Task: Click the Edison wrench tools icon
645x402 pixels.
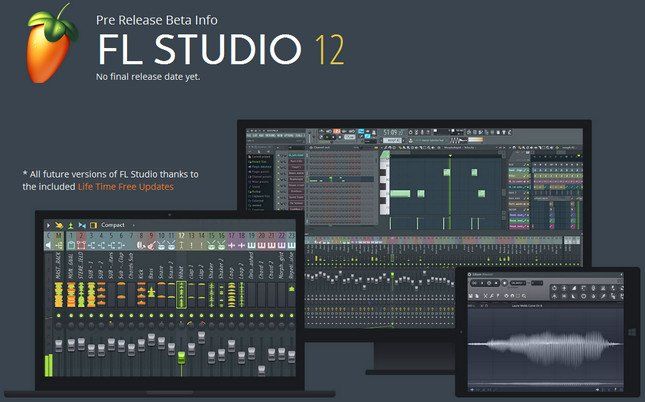Action: [491, 296]
